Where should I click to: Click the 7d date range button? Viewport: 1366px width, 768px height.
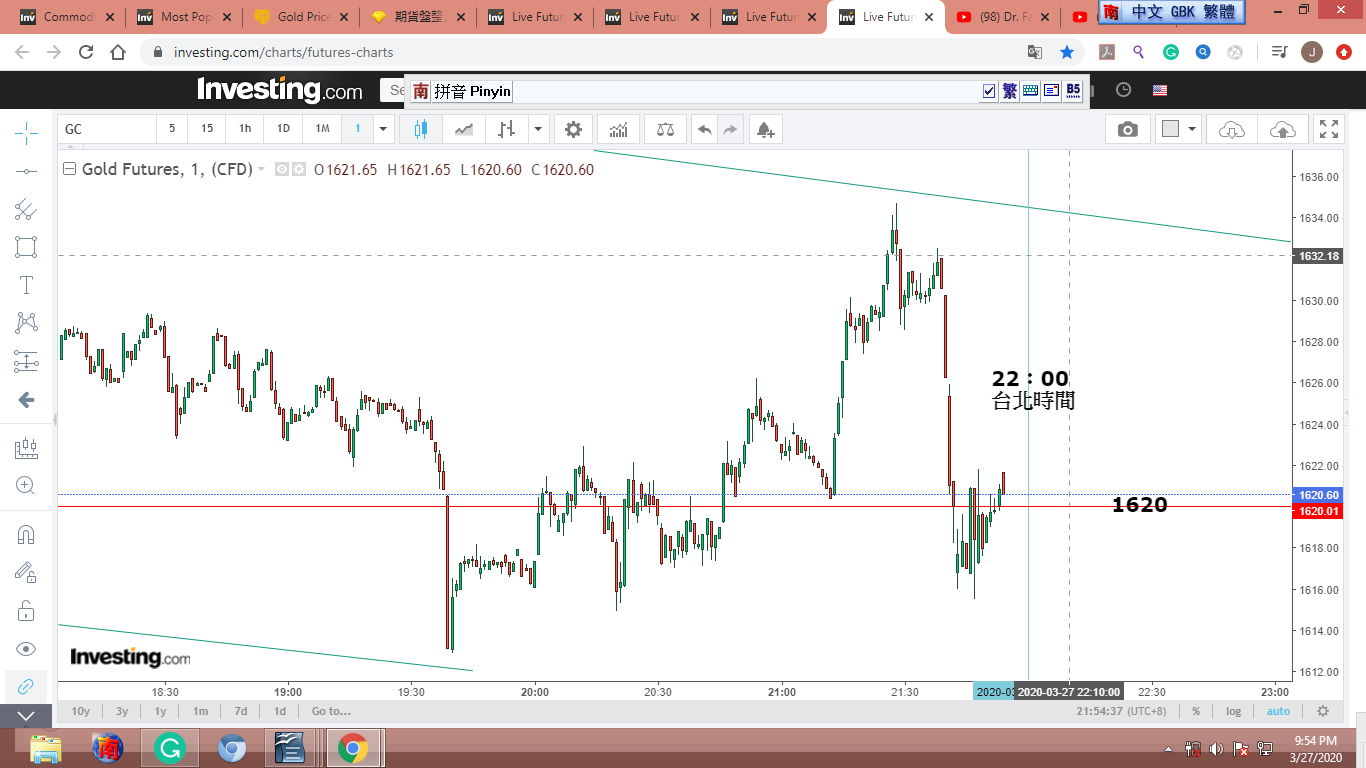240,711
